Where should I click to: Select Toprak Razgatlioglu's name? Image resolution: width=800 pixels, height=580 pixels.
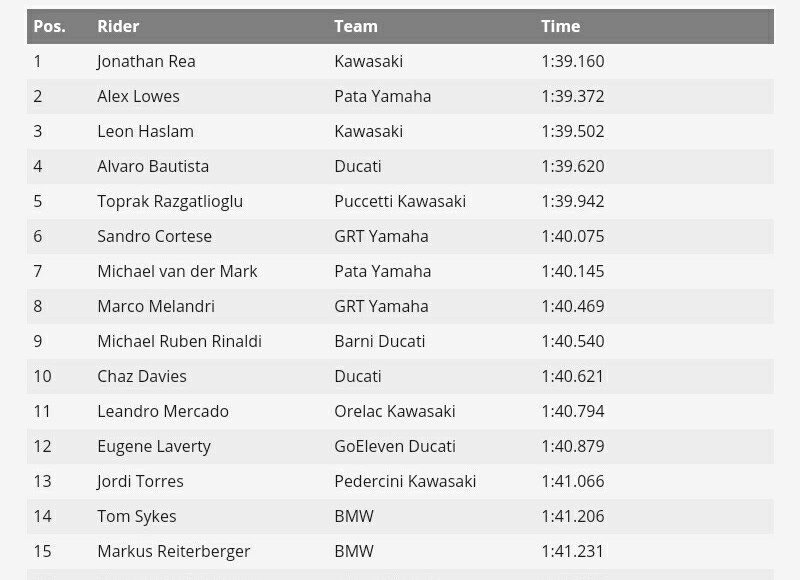(170, 201)
